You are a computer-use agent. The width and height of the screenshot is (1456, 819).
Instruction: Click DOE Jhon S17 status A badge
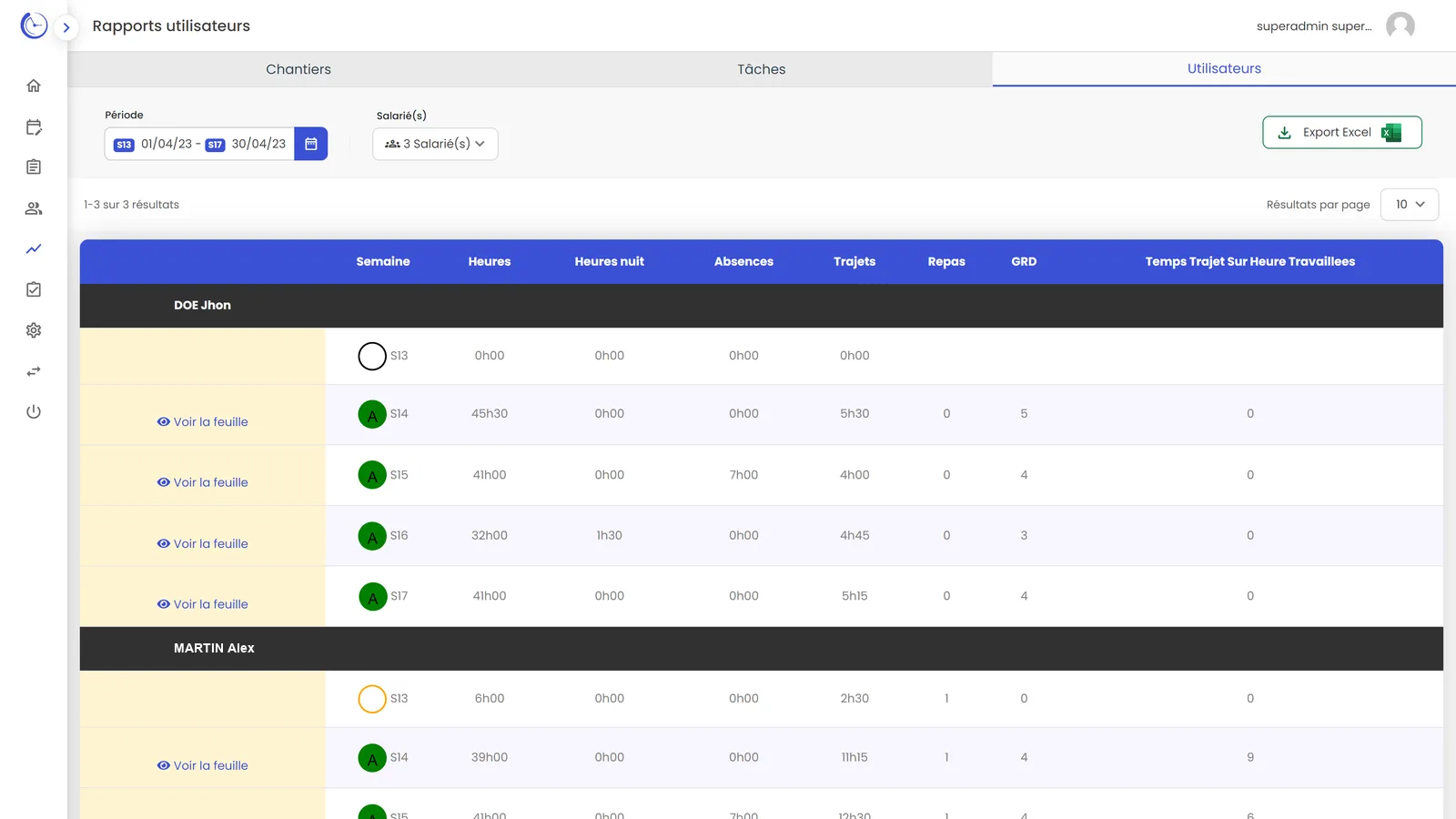click(x=372, y=597)
